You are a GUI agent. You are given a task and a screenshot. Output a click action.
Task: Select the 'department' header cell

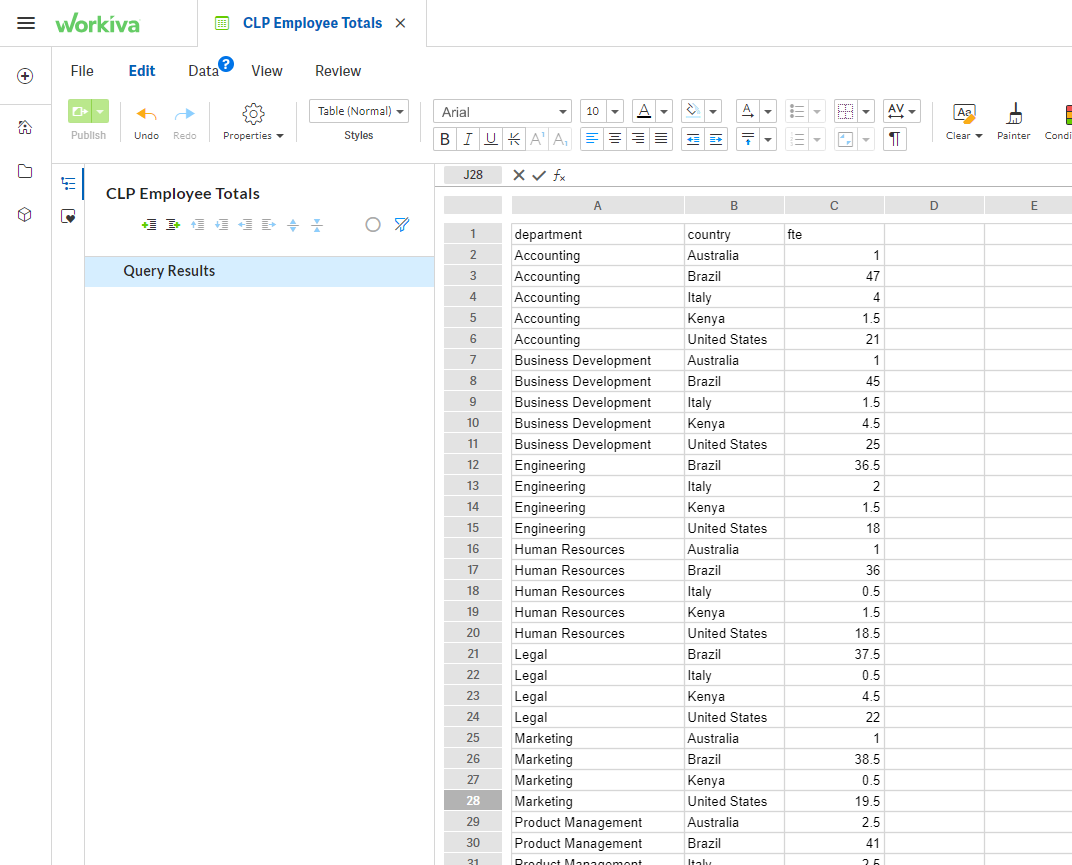coord(598,234)
